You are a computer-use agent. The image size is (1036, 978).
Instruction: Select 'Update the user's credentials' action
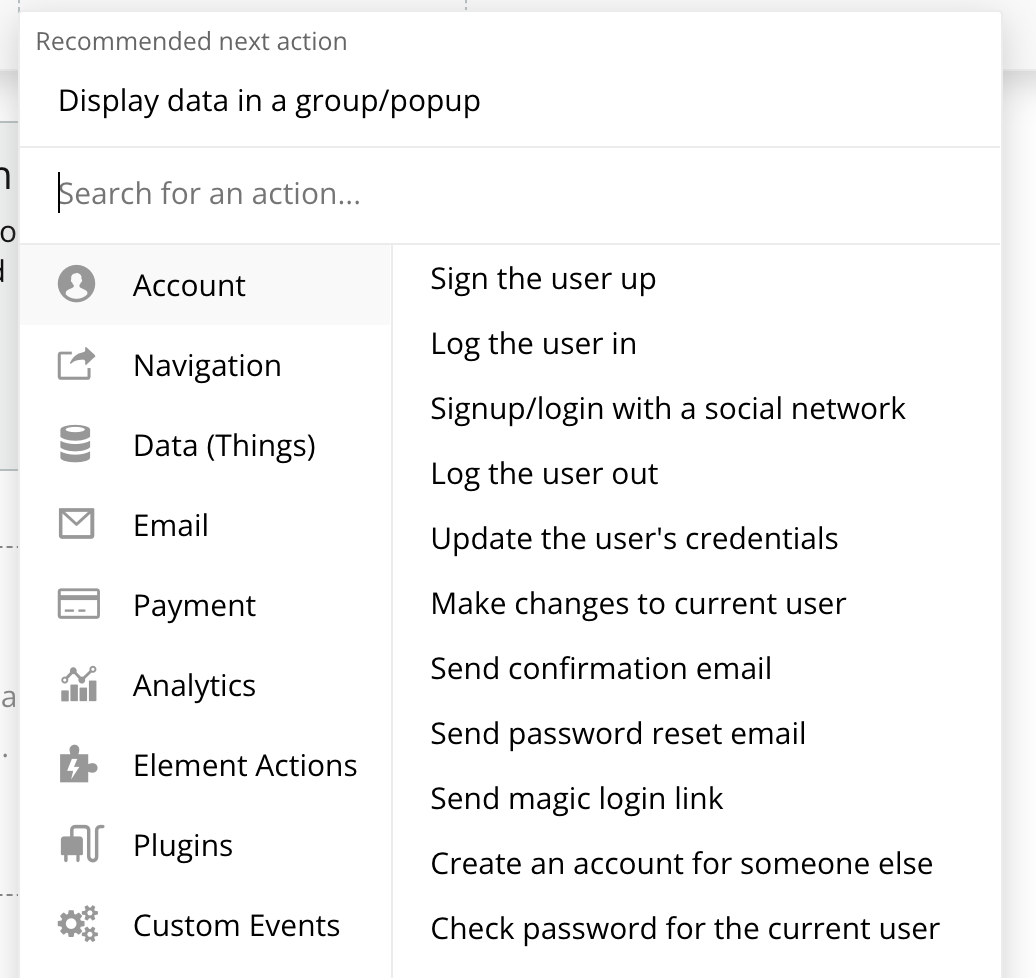pyautogui.click(x=634, y=539)
